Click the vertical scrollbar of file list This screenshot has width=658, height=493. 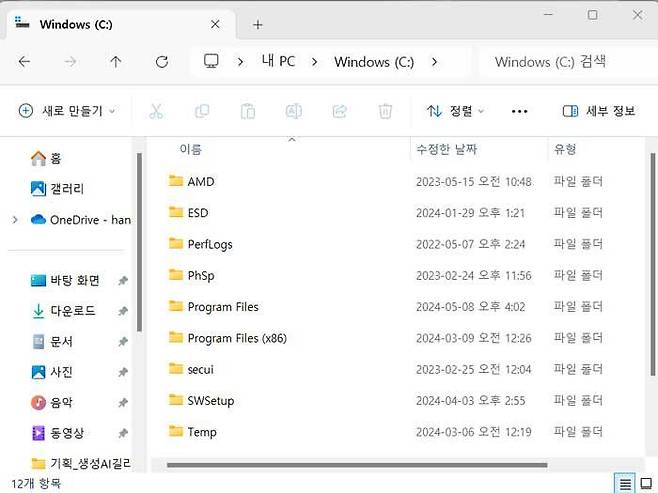pyautogui.click(x=653, y=264)
